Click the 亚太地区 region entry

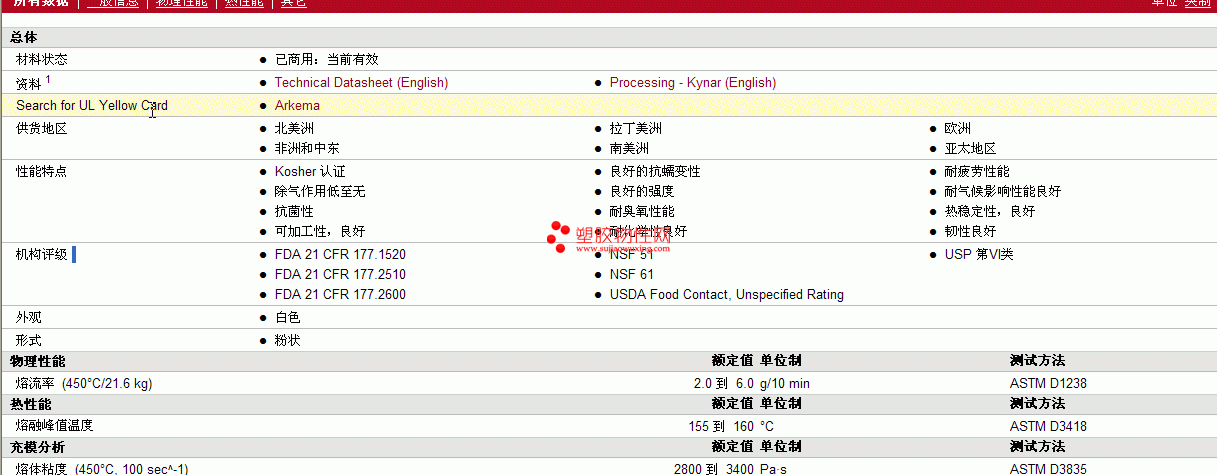(x=971, y=148)
